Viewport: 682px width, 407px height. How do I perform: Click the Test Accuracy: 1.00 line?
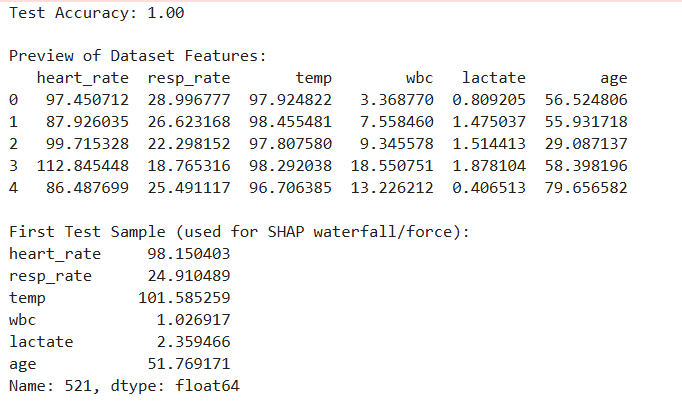[x=96, y=14]
